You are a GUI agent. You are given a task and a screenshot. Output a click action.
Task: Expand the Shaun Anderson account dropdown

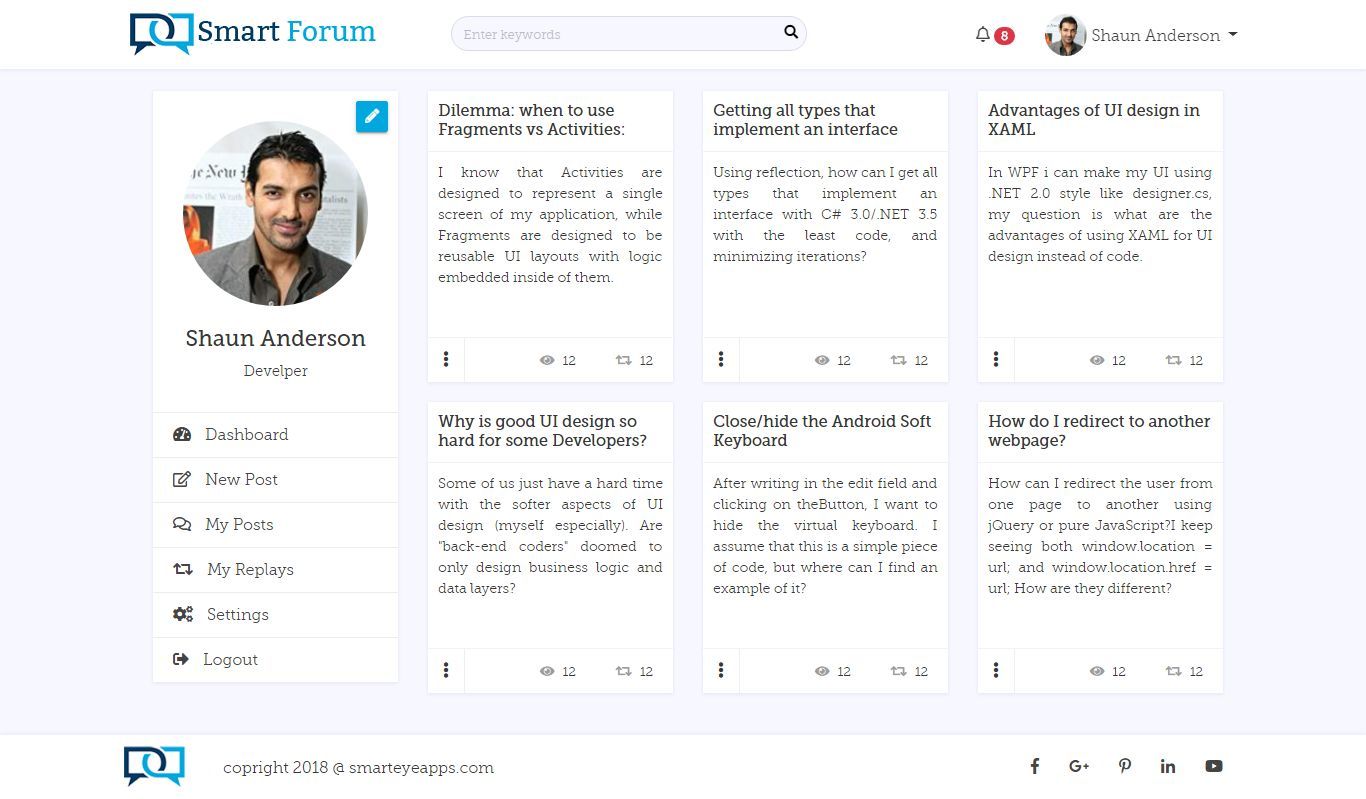click(x=1142, y=35)
